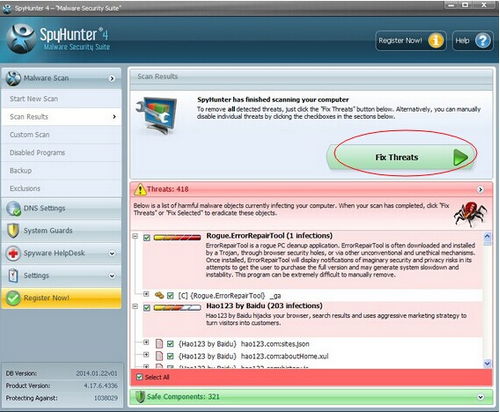Expand the Safe Components panel arrow
The height and width of the screenshot is (412, 500).
click(480, 397)
